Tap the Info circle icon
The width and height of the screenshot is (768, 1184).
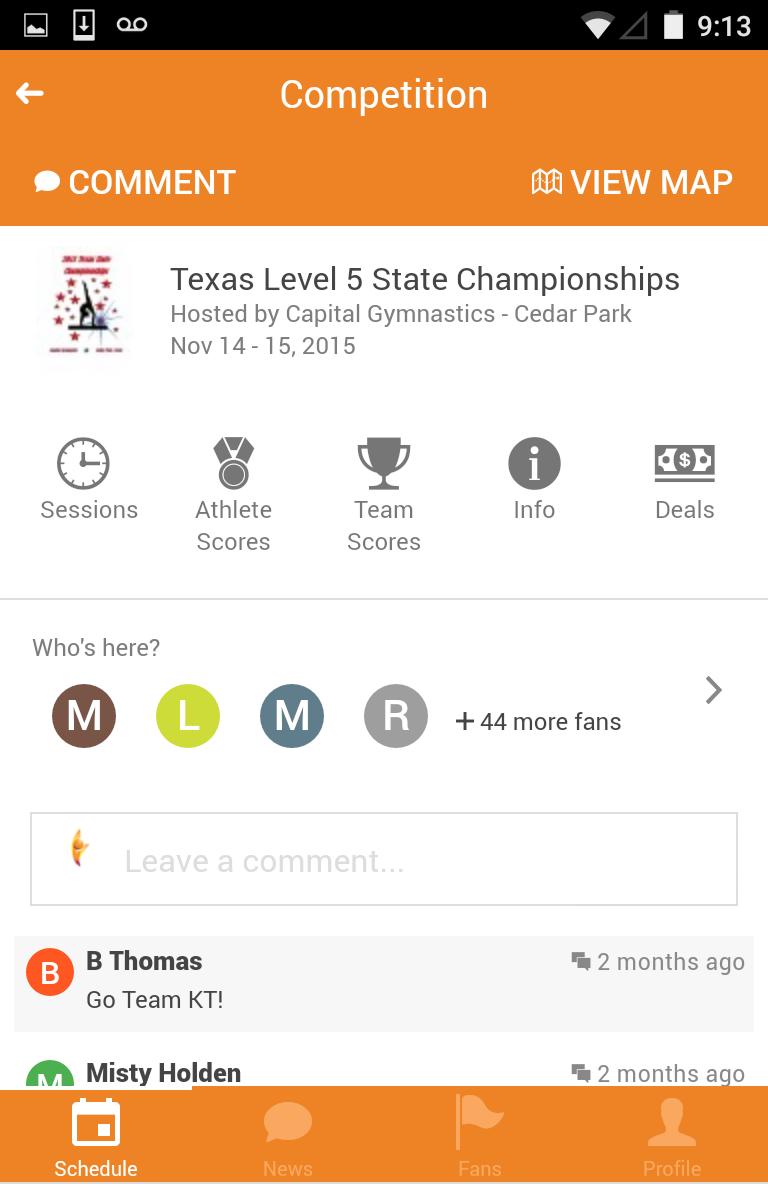tap(534, 463)
